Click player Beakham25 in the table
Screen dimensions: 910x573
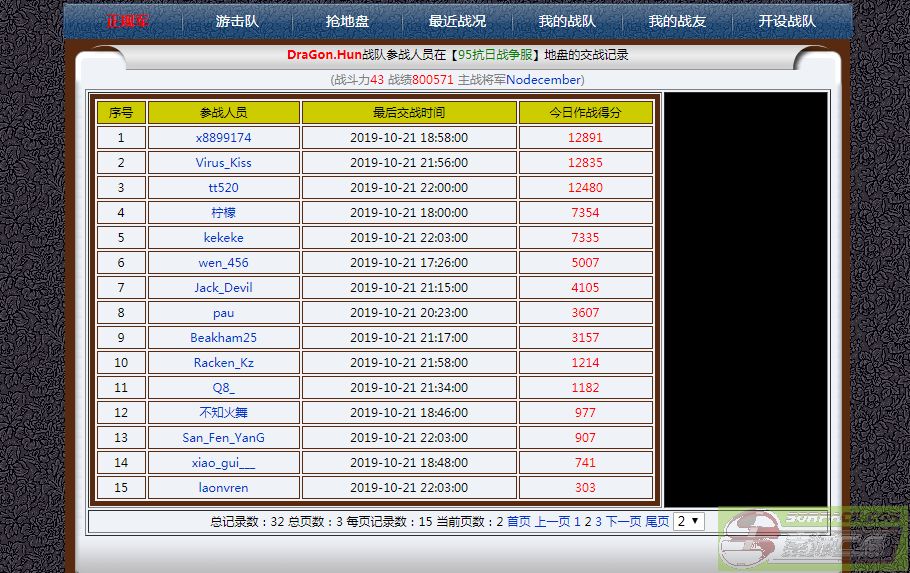tap(223, 338)
